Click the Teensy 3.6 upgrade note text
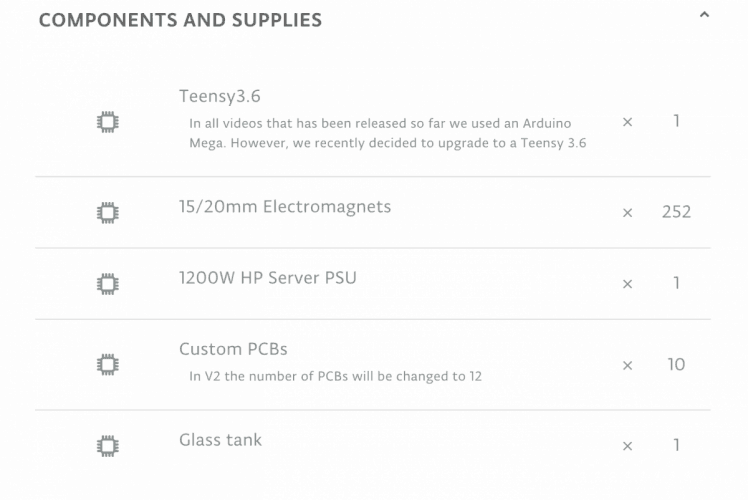Viewport: 748px width, 500px height. (388, 133)
